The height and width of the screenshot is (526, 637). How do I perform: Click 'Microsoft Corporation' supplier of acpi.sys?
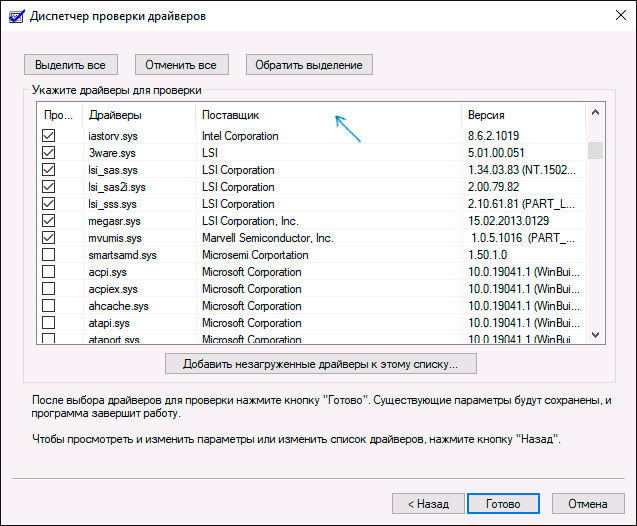coord(252,272)
